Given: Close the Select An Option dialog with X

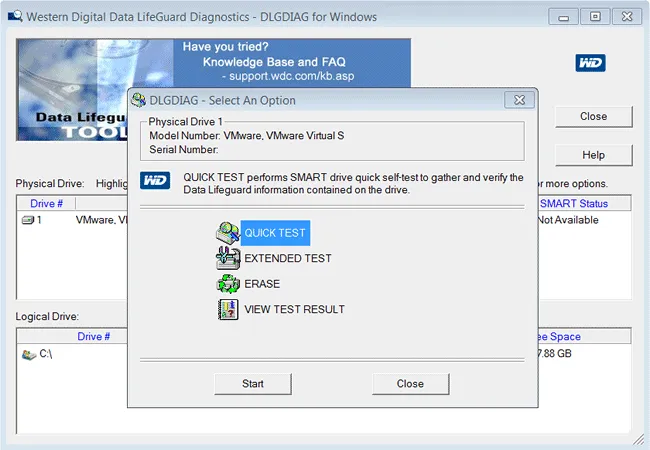Looking at the screenshot, I should pyautogui.click(x=519, y=100).
